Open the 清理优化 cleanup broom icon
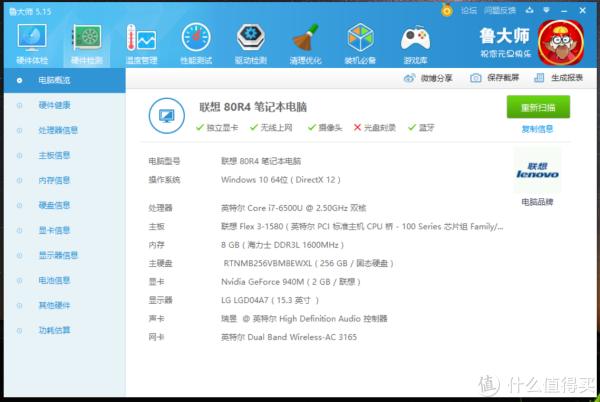 [x=305, y=43]
